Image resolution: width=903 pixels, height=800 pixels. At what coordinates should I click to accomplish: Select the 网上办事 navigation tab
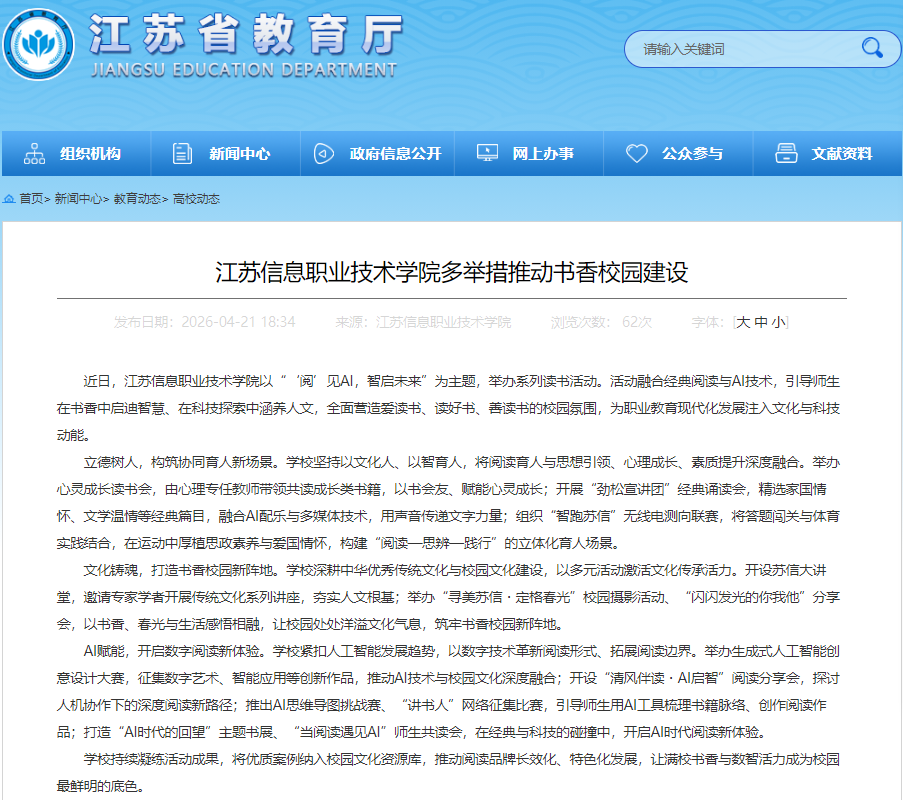click(543, 153)
